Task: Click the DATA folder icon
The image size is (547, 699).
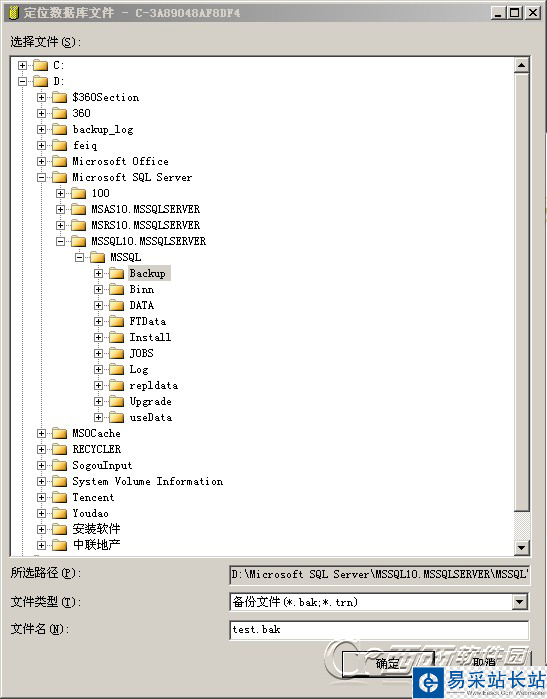Action: (116, 305)
